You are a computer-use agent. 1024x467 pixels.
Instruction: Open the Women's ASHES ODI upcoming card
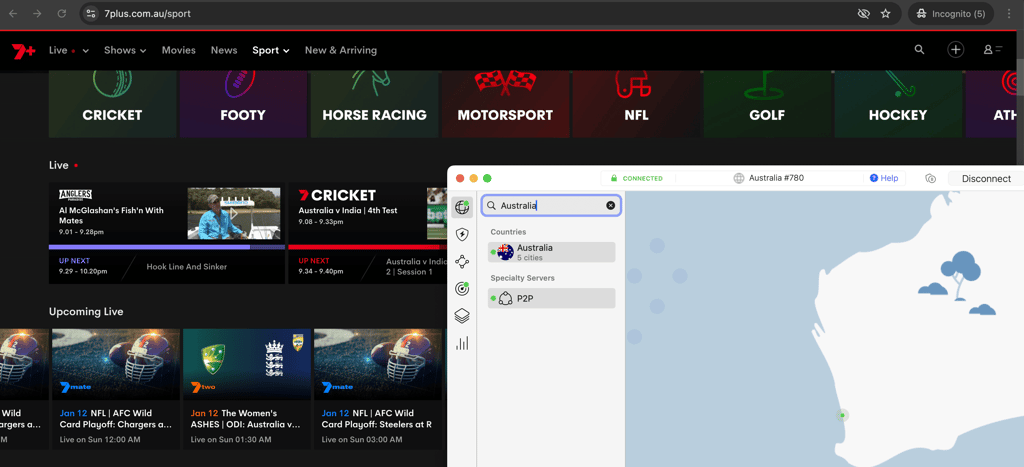pyautogui.click(x=246, y=389)
